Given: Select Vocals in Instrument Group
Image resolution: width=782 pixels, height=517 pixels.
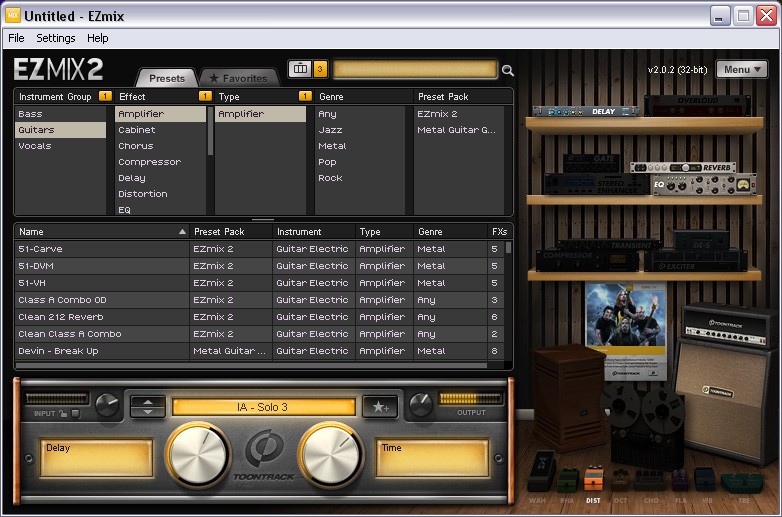Looking at the screenshot, I should (60, 146).
